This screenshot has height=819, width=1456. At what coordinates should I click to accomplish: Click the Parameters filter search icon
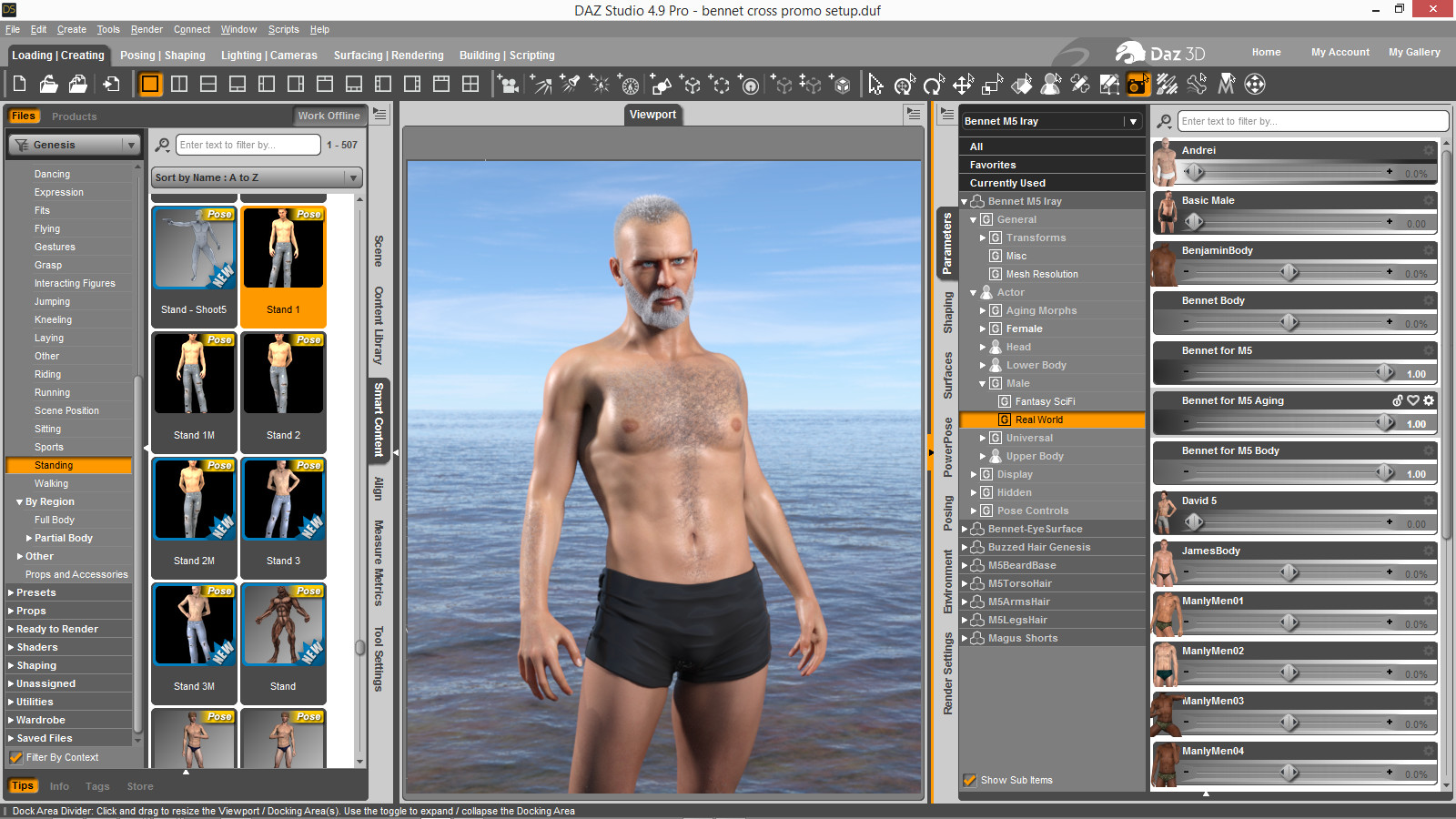pyautogui.click(x=1164, y=121)
